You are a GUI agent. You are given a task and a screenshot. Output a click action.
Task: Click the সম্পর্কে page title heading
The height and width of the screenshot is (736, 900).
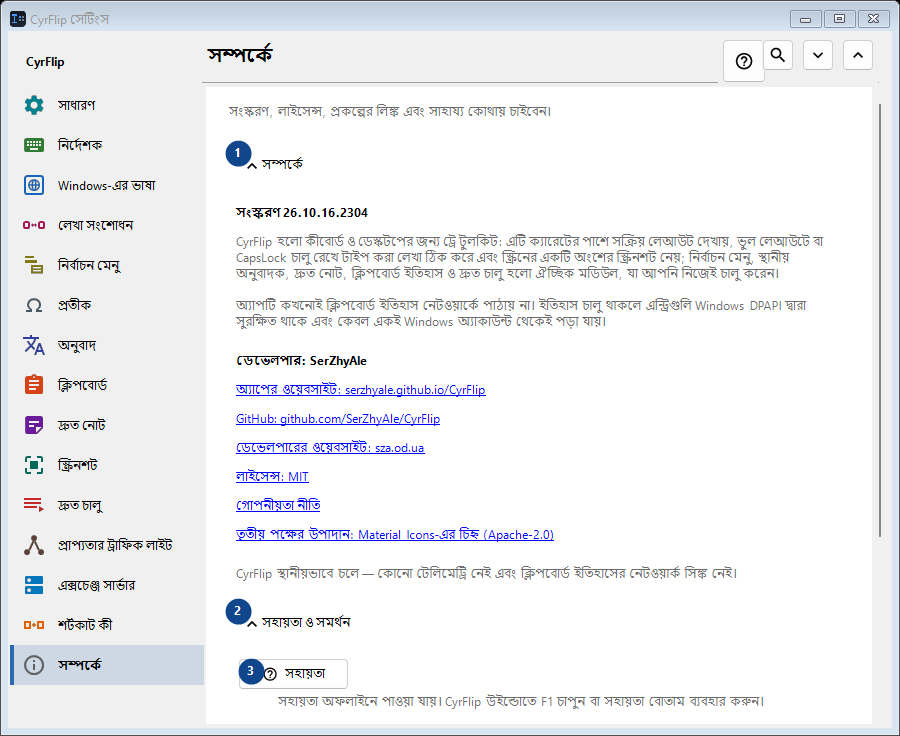click(240, 55)
